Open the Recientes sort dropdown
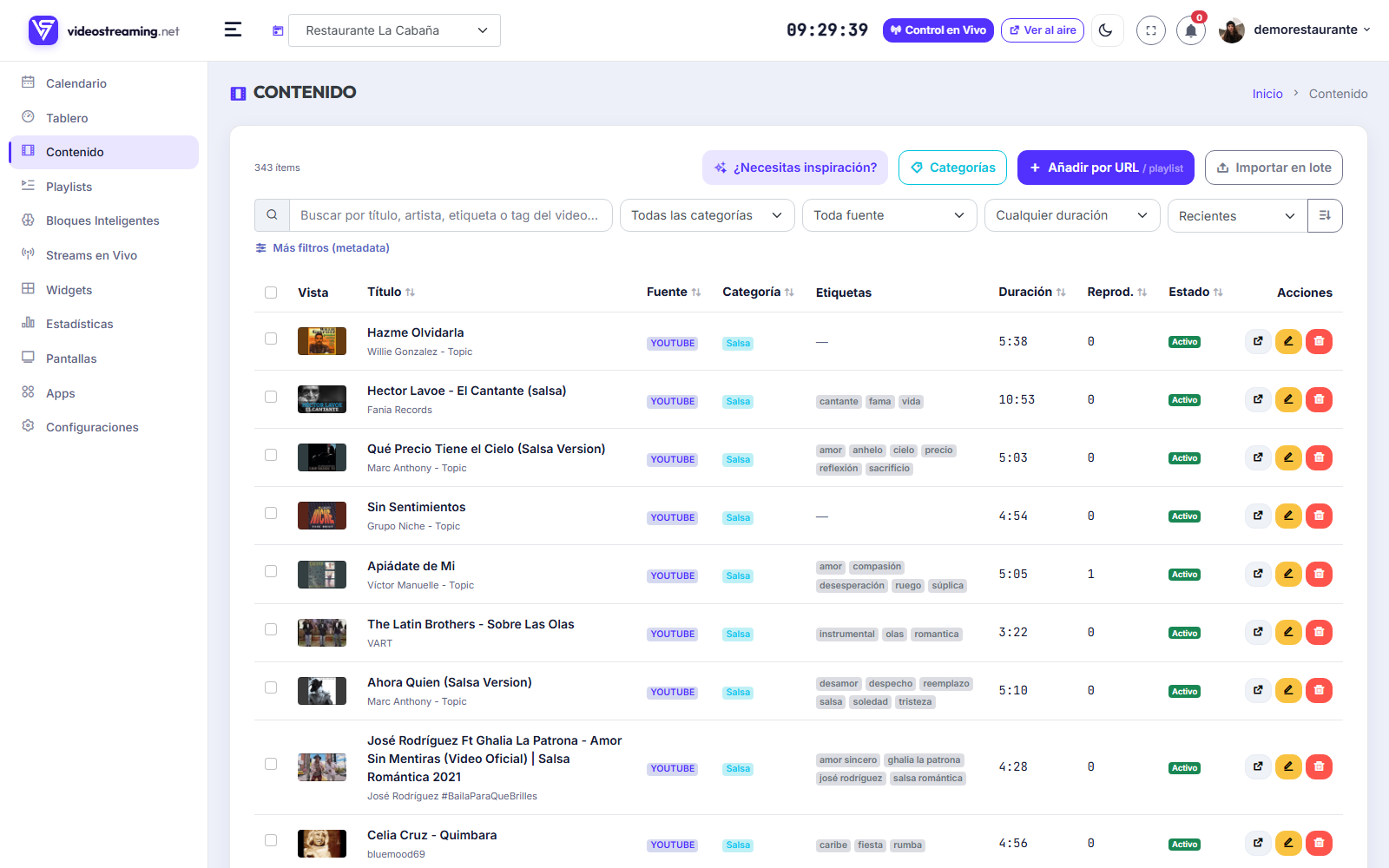The width and height of the screenshot is (1389, 868). pos(1237,215)
